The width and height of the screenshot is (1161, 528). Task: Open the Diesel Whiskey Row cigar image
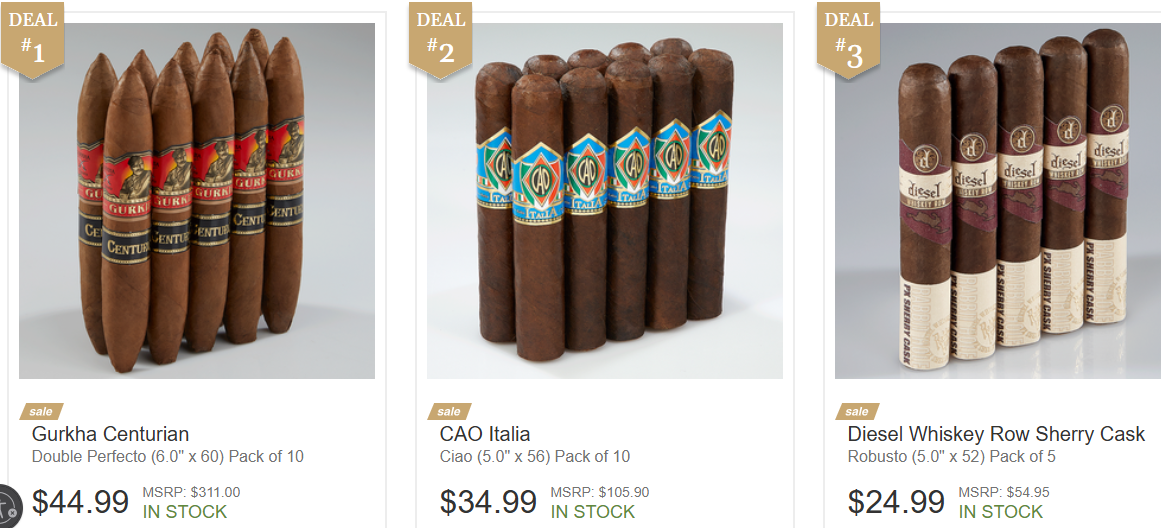point(998,201)
